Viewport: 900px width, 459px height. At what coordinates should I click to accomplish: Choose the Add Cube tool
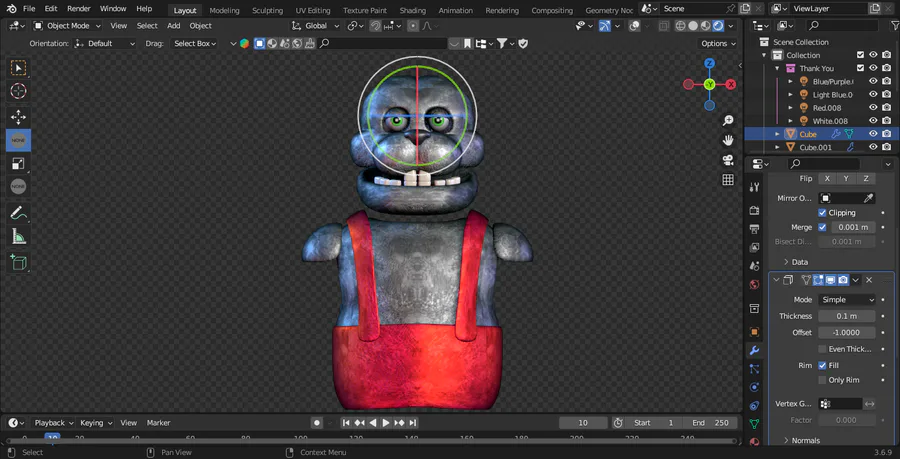[18, 263]
